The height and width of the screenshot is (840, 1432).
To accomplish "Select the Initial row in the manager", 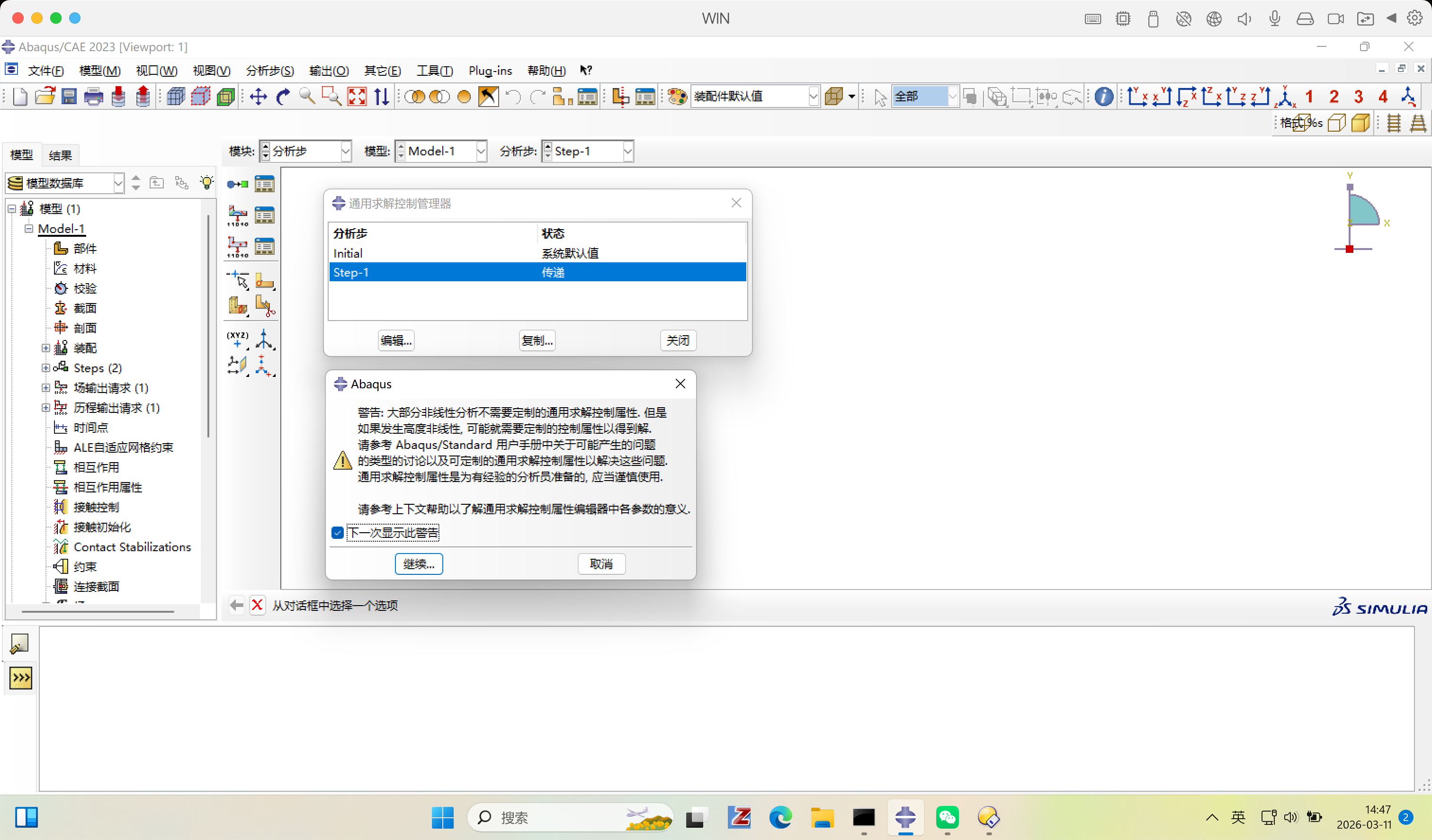I will pos(537,253).
